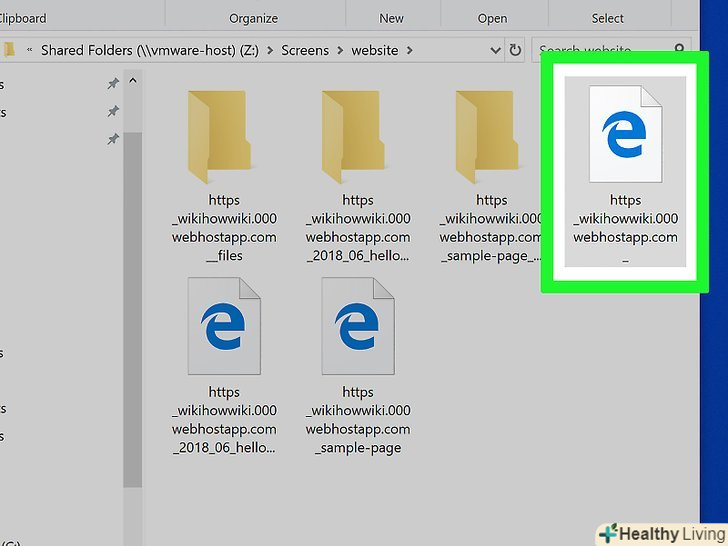Viewport: 728px width, 546px height.
Task: Click the navigation pane scrollbar thumb
Action: pyautogui.click(x=133, y=309)
